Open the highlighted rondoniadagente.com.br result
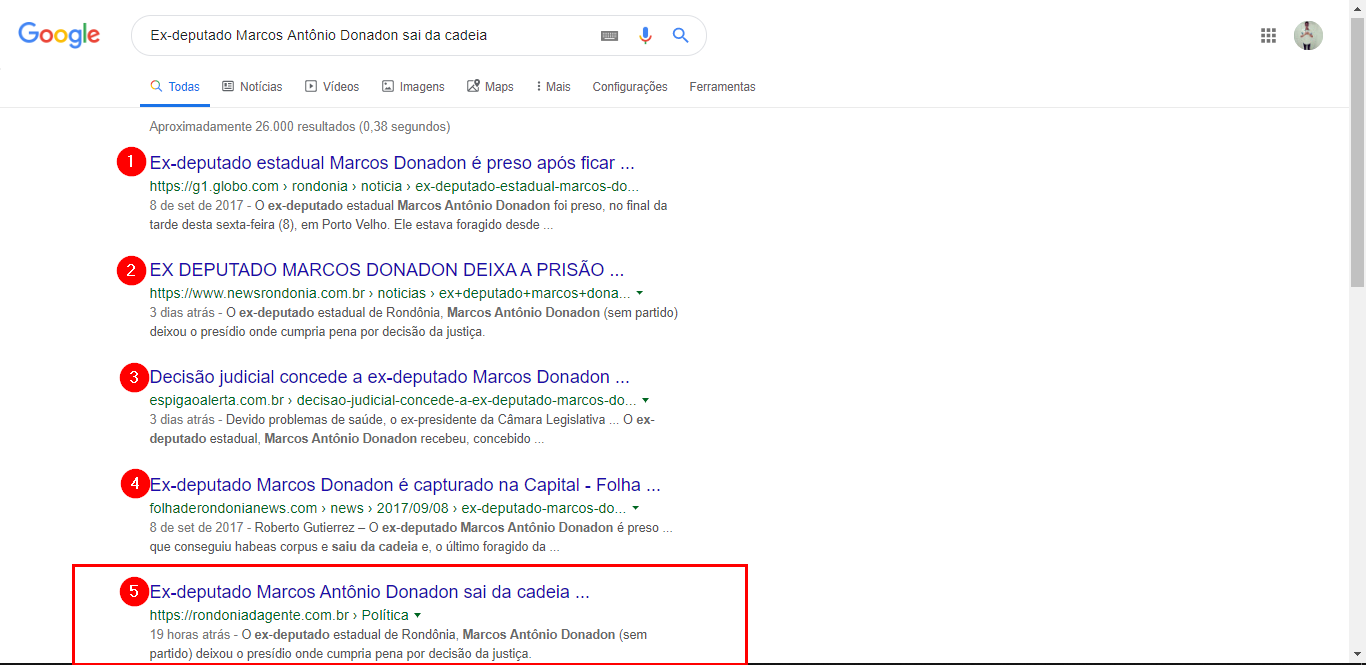1366x665 pixels. tap(370, 591)
